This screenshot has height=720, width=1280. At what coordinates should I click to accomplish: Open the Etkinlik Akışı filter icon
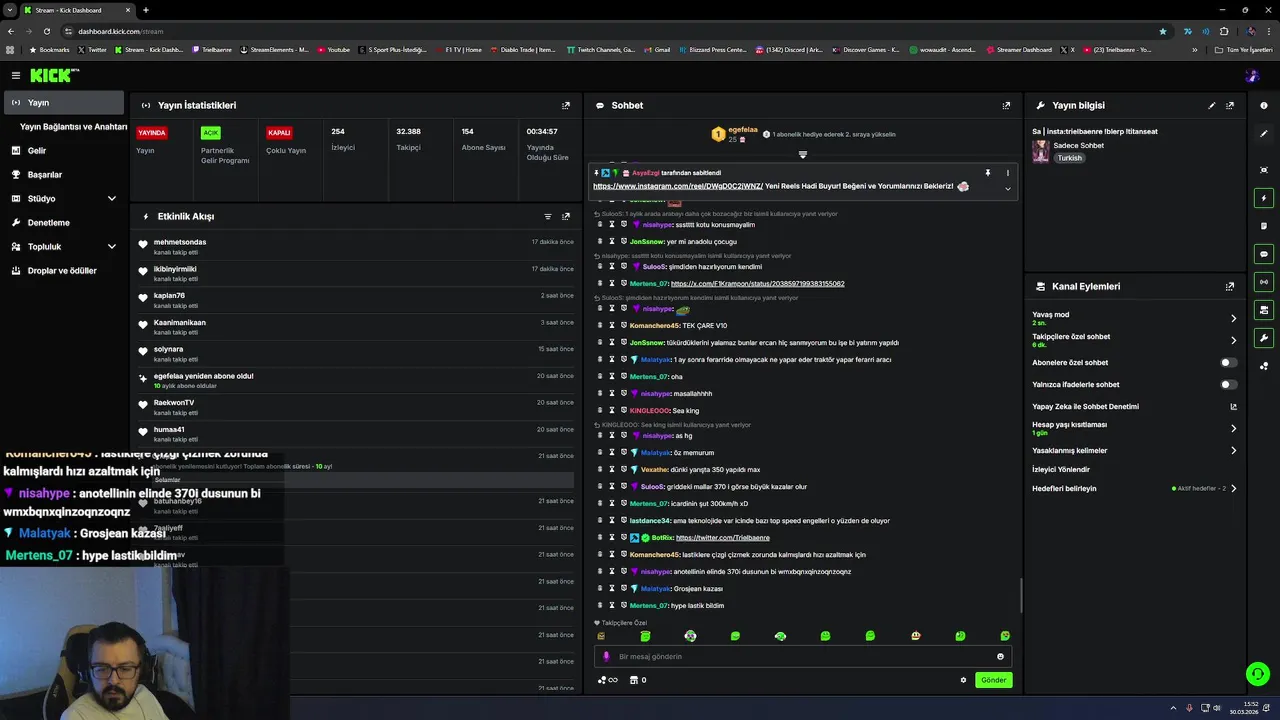pos(548,216)
